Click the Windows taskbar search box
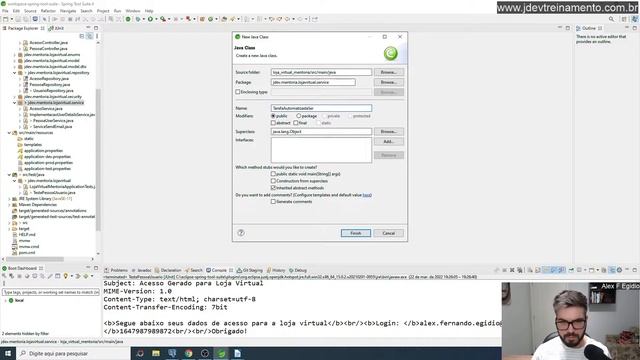This screenshot has width=640, height=360. 73,353
